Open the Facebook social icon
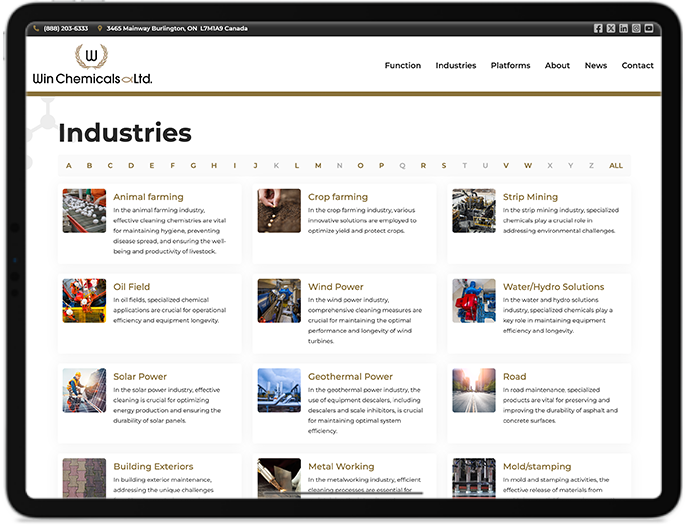 [600, 28]
